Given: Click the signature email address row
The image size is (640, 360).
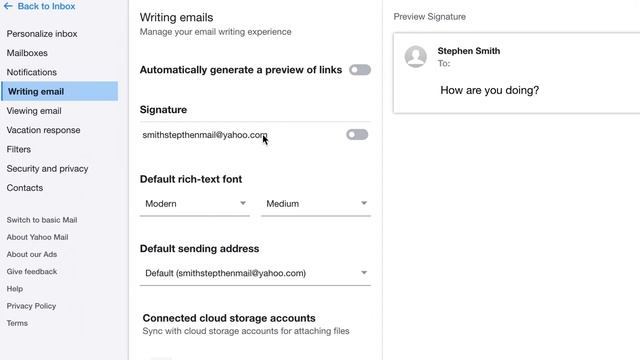Looking at the screenshot, I should click(x=255, y=135).
